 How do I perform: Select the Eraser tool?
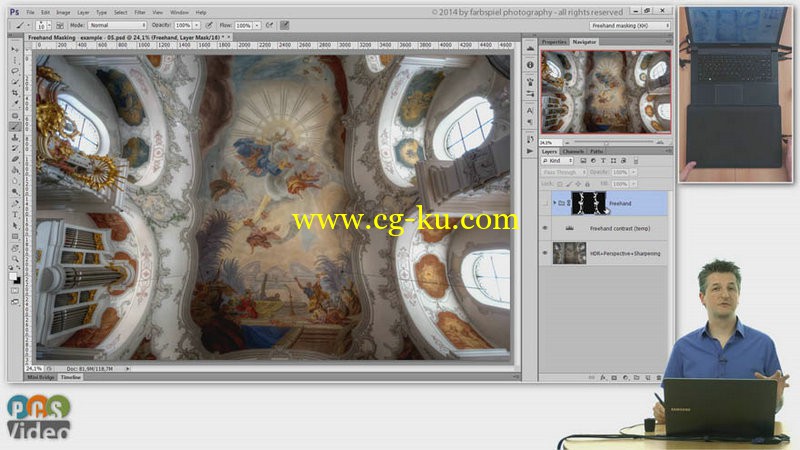[x=15, y=160]
